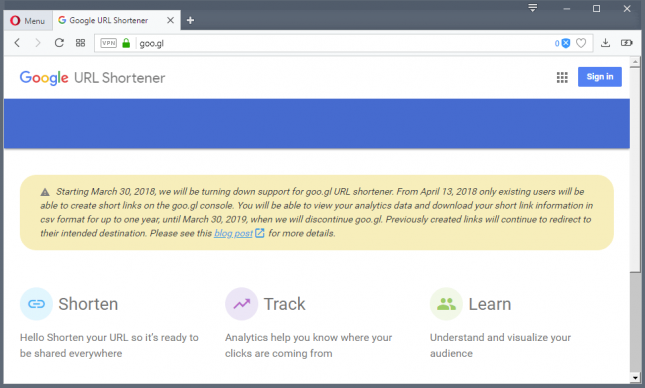The height and width of the screenshot is (388, 645).
Task: Select the Google URL Shortener tab
Action: click(116, 20)
